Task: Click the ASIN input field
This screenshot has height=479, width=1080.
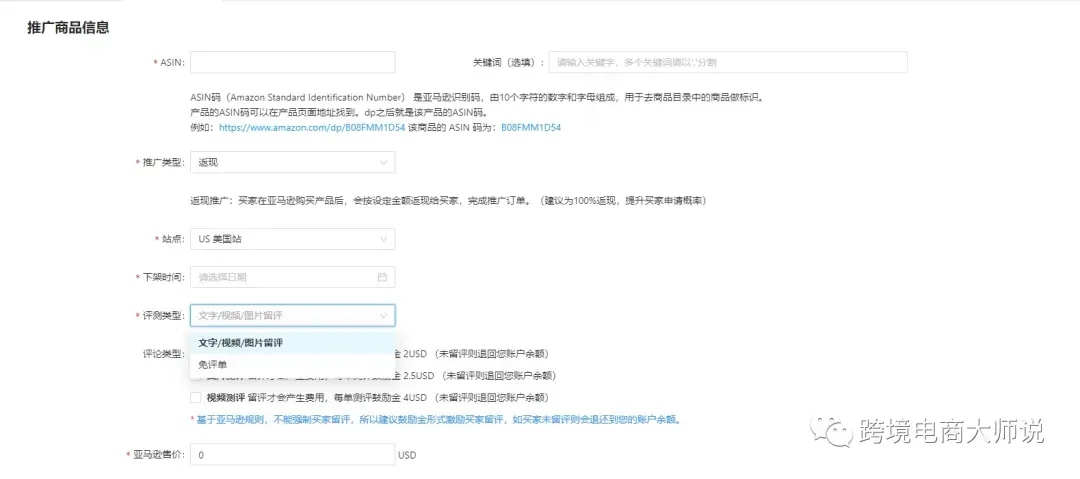Action: click(292, 62)
